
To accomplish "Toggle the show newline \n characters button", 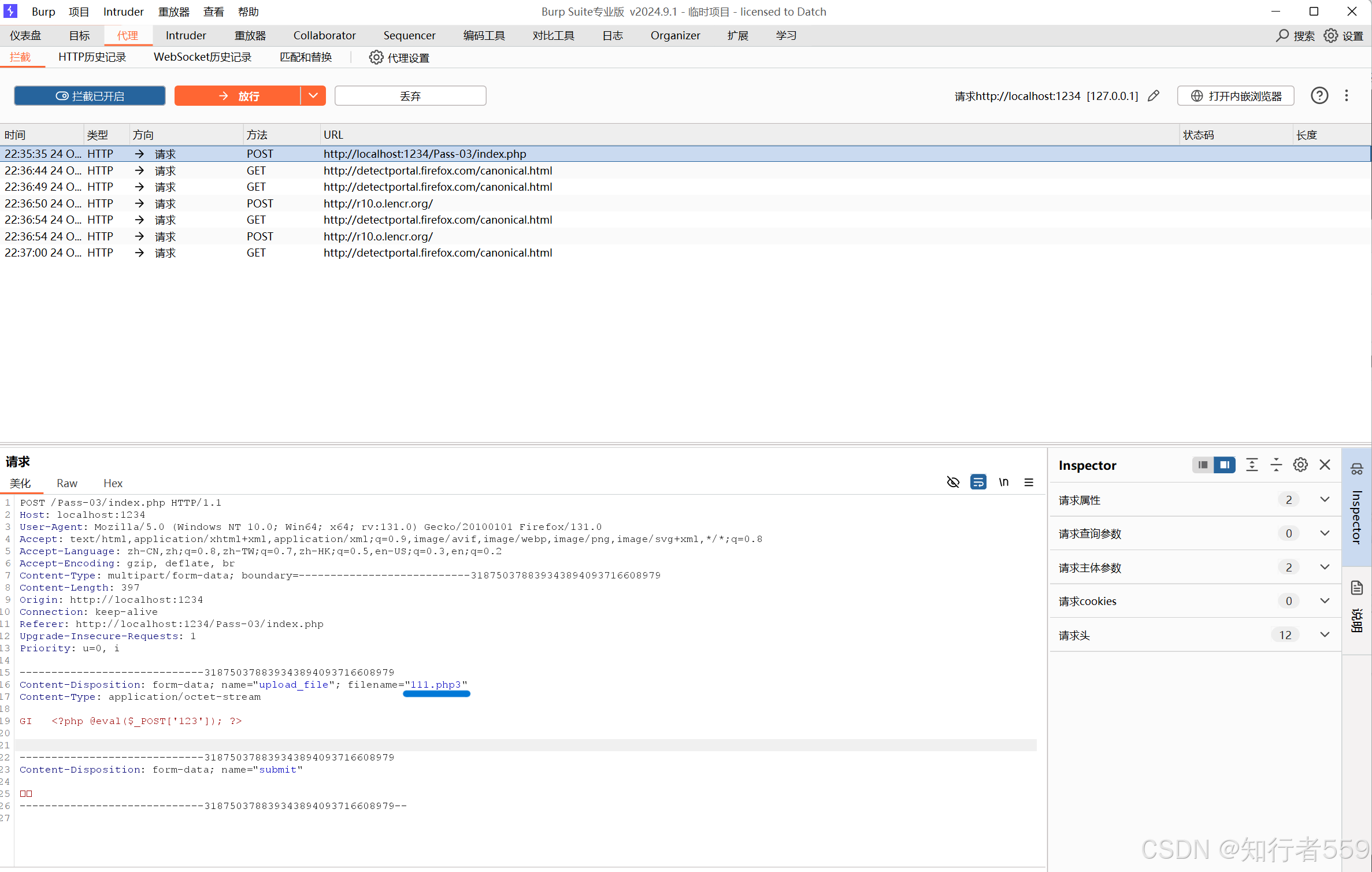I will [1004, 482].
